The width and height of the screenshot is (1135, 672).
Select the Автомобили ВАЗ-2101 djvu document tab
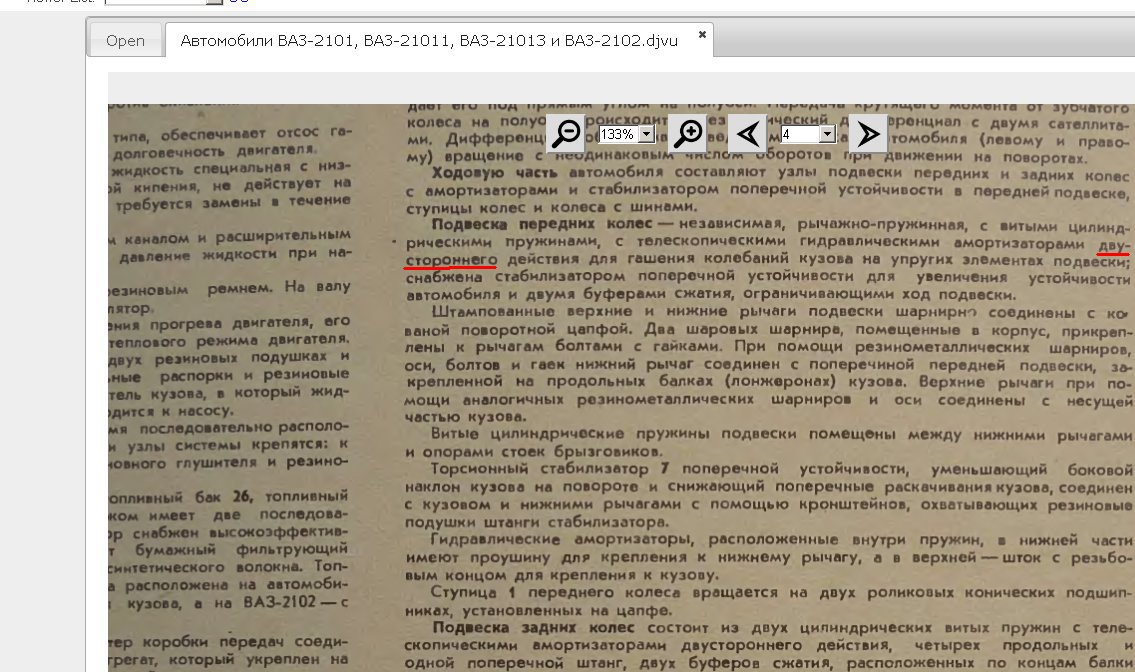click(x=429, y=41)
